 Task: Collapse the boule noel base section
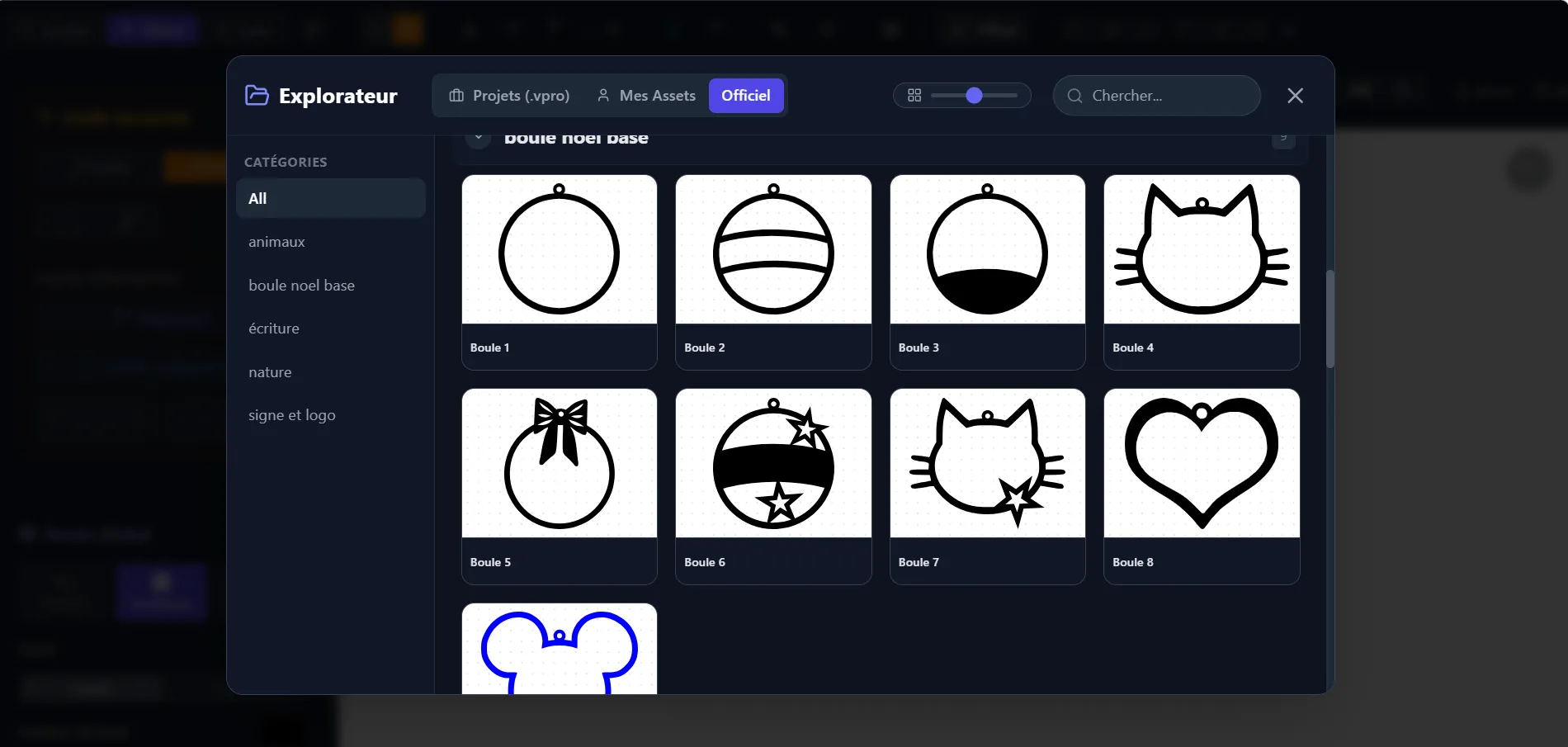[478, 139]
